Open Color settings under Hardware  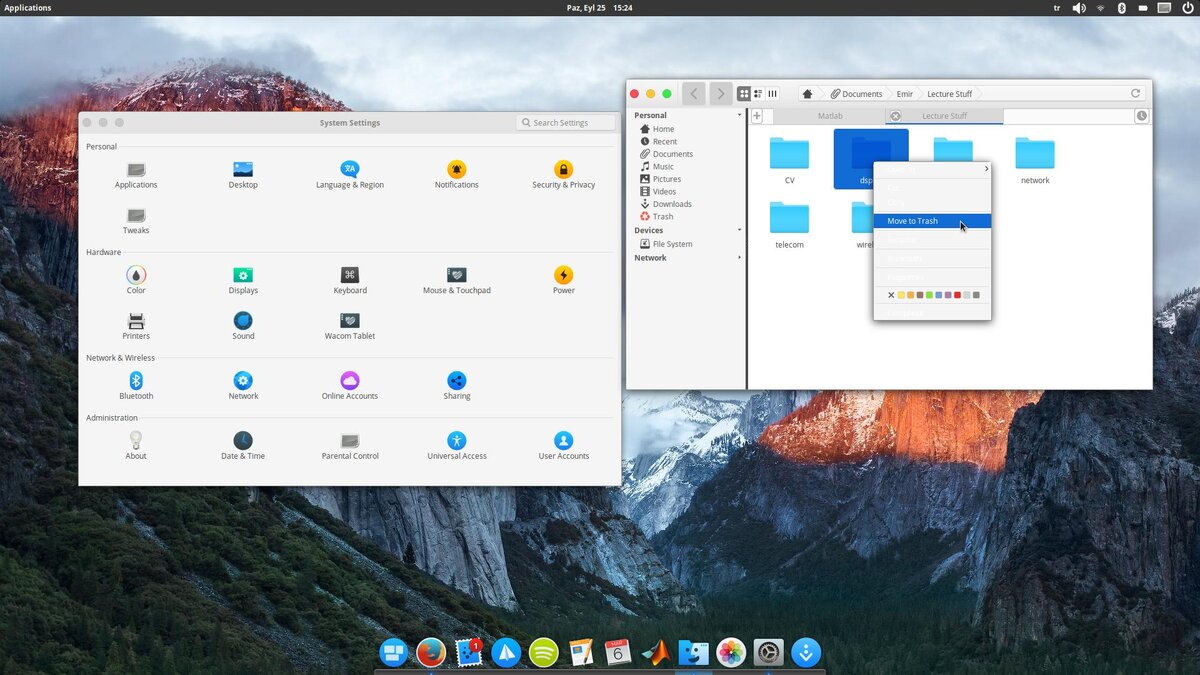[x=136, y=281]
